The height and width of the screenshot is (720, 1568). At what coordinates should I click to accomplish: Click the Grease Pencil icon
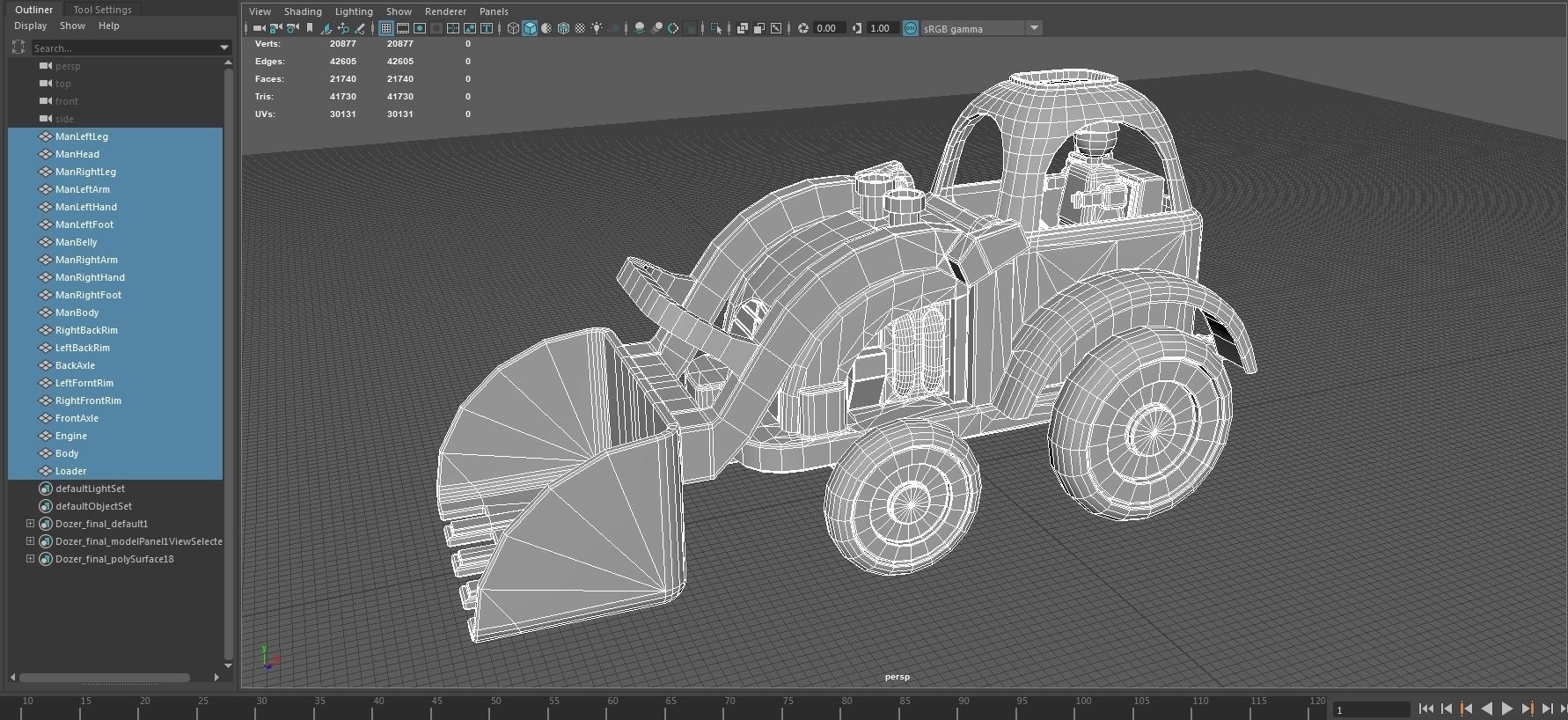click(360, 28)
